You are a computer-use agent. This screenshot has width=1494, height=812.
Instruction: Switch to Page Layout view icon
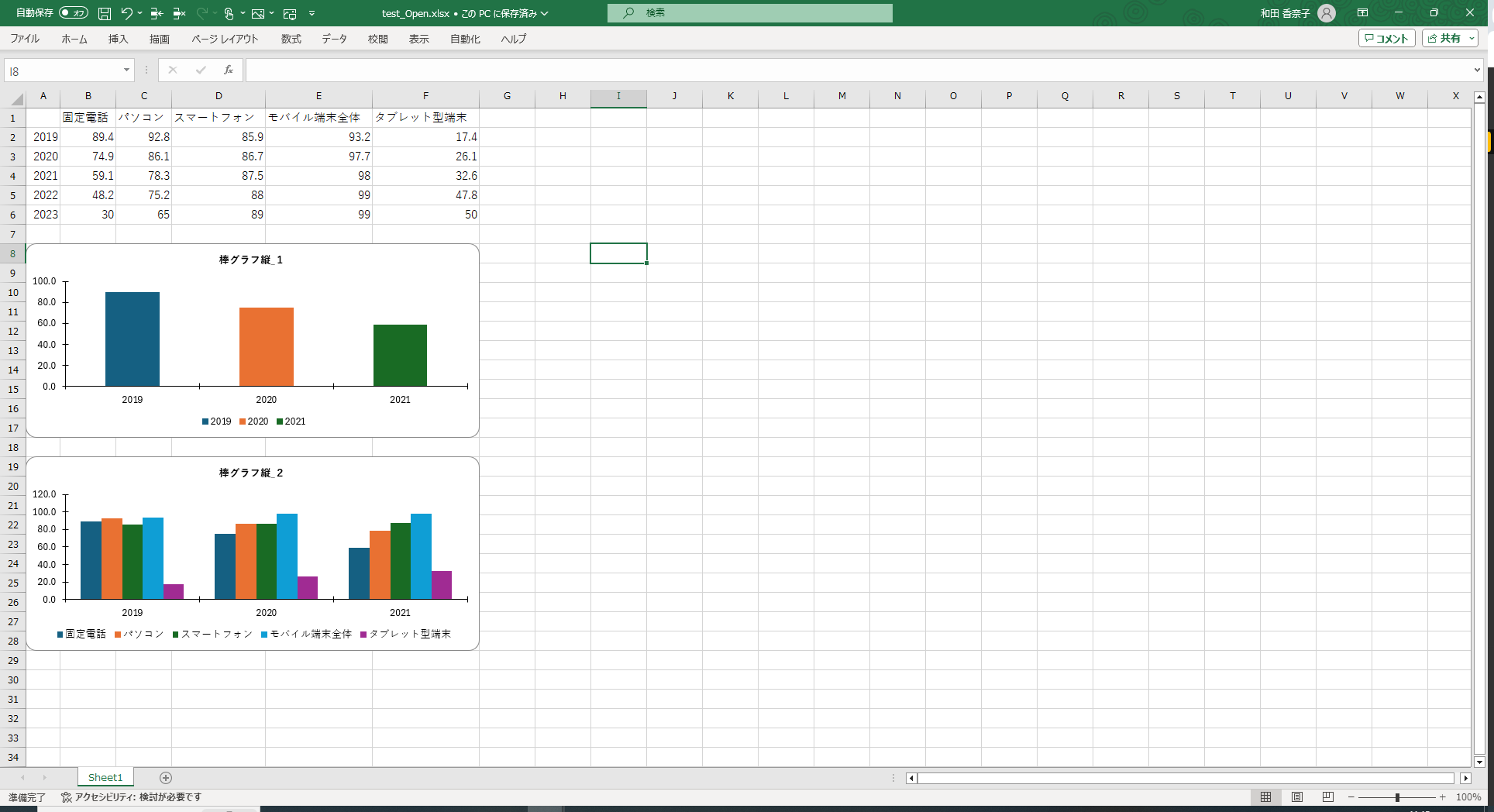pos(1297,797)
